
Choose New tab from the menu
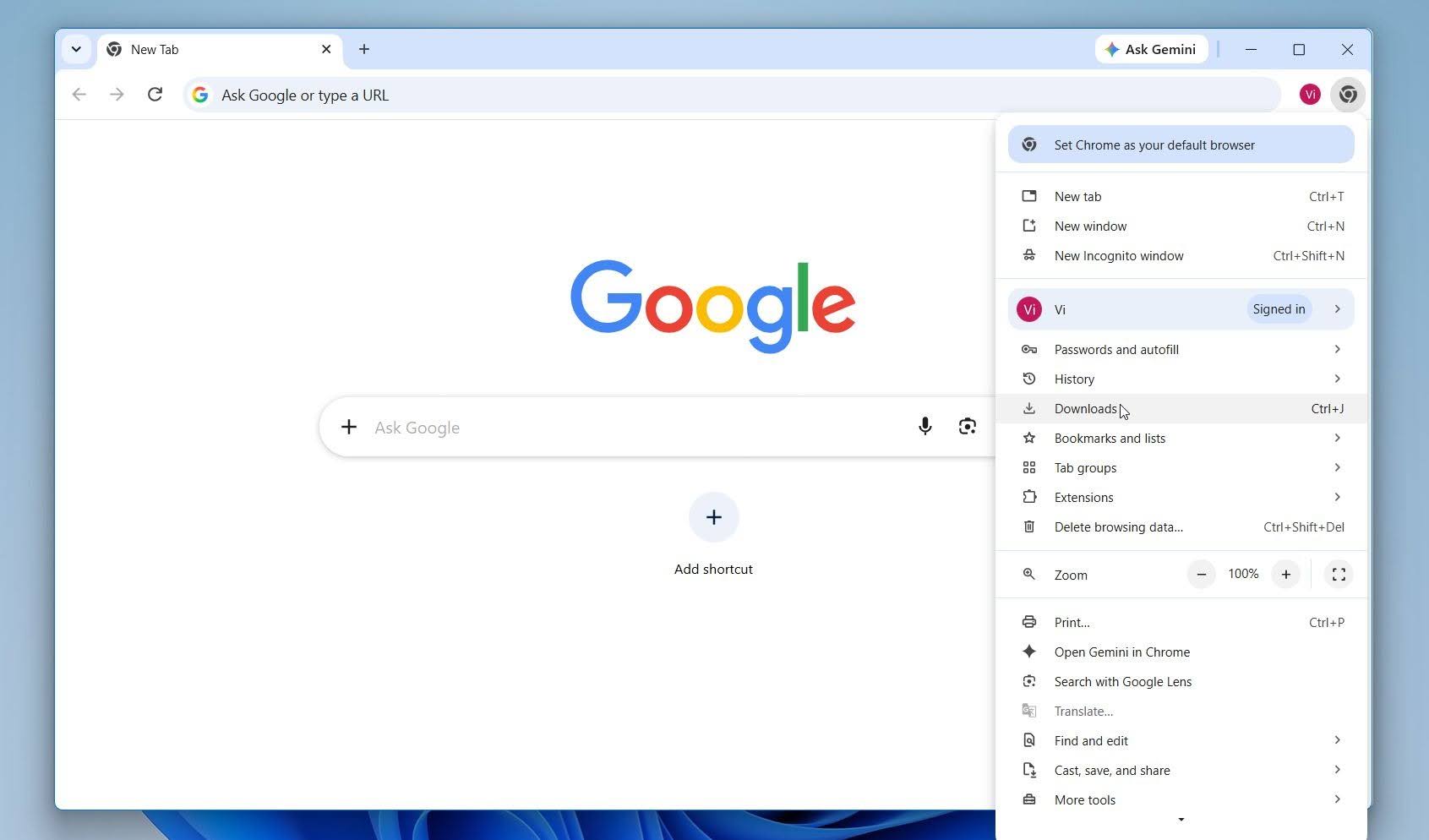pyautogui.click(x=1181, y=196)
